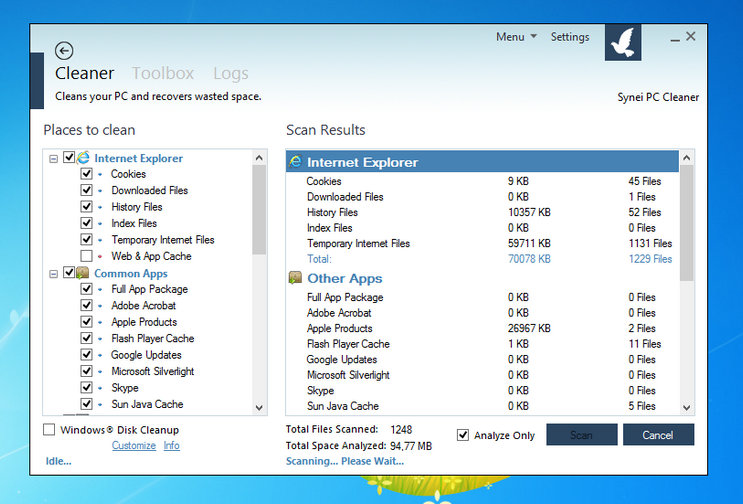
Task: Open the Info link
Action: pyautogui.click(x=172, y=445)
